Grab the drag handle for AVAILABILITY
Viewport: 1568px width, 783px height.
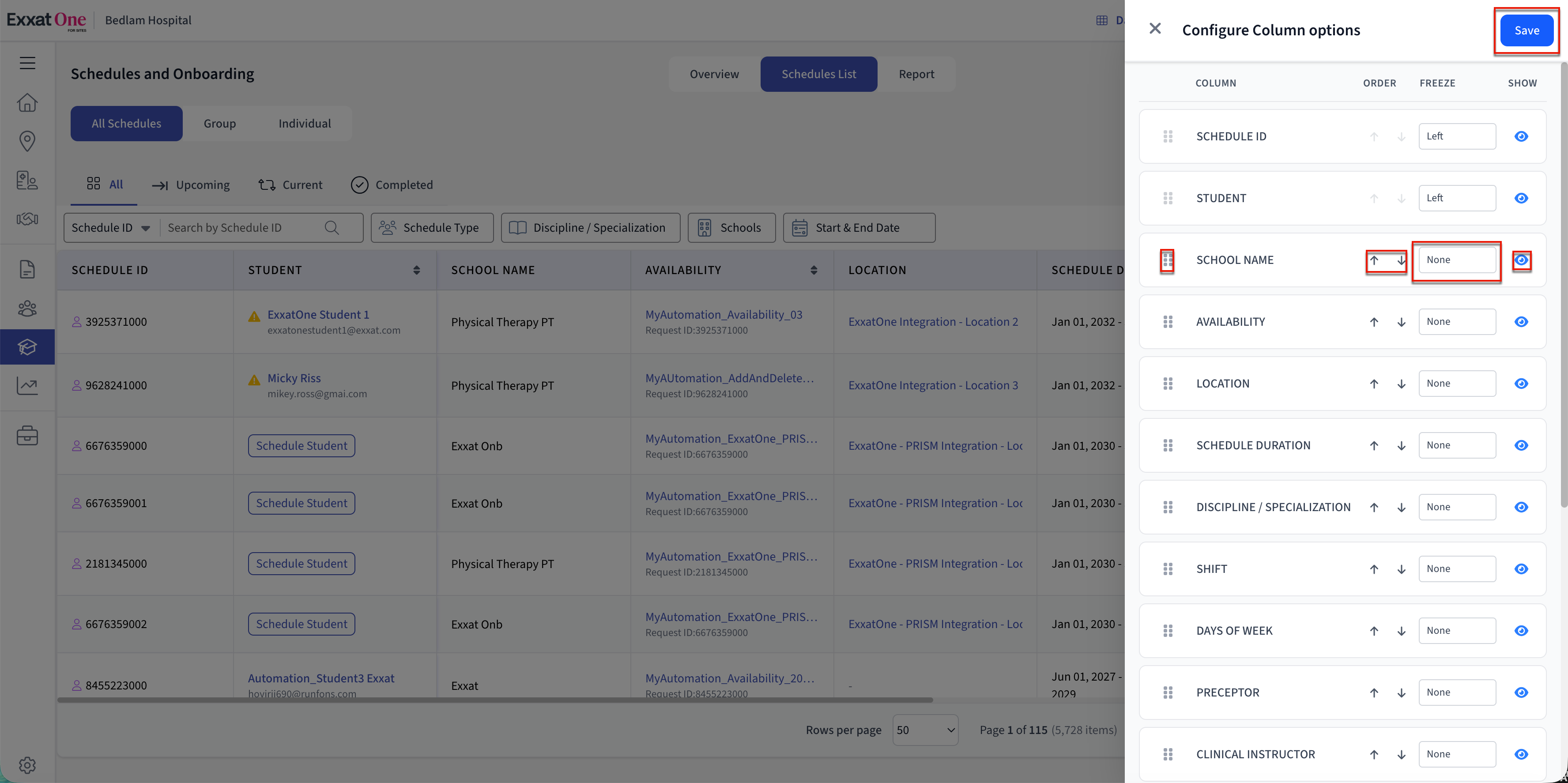tap(1168, 322)
